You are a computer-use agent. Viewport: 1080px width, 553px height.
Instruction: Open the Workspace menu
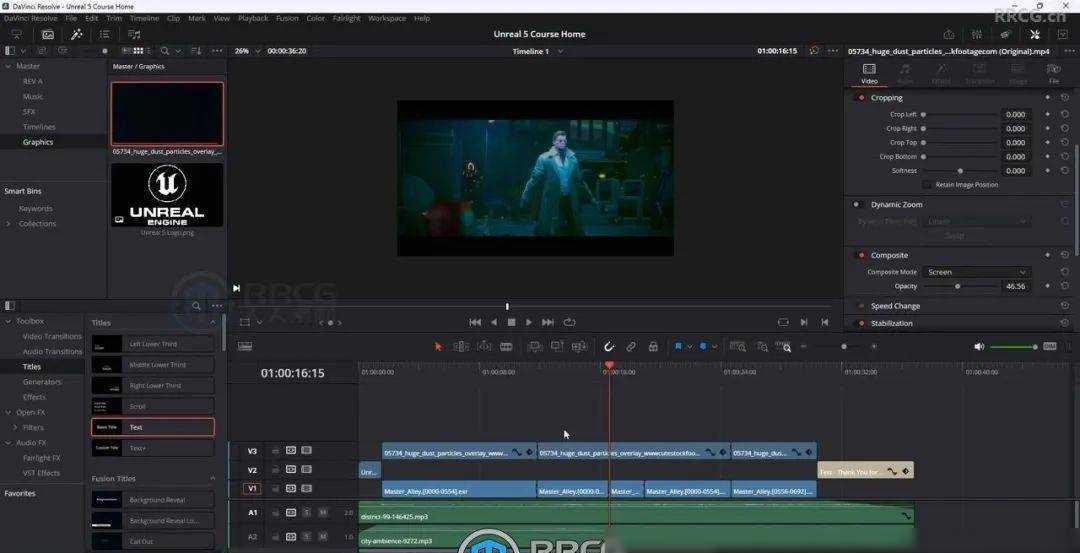click(387, 19)
